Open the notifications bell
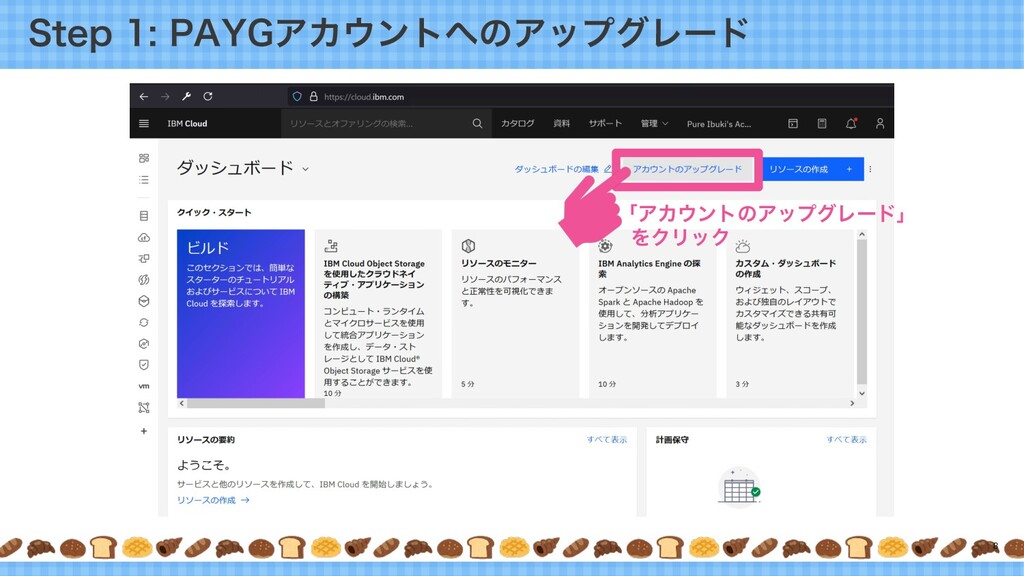 (x=851, y=123)
